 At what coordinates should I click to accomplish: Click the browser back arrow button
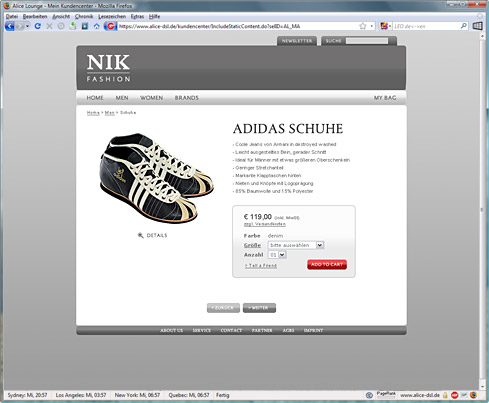point(10,26)
